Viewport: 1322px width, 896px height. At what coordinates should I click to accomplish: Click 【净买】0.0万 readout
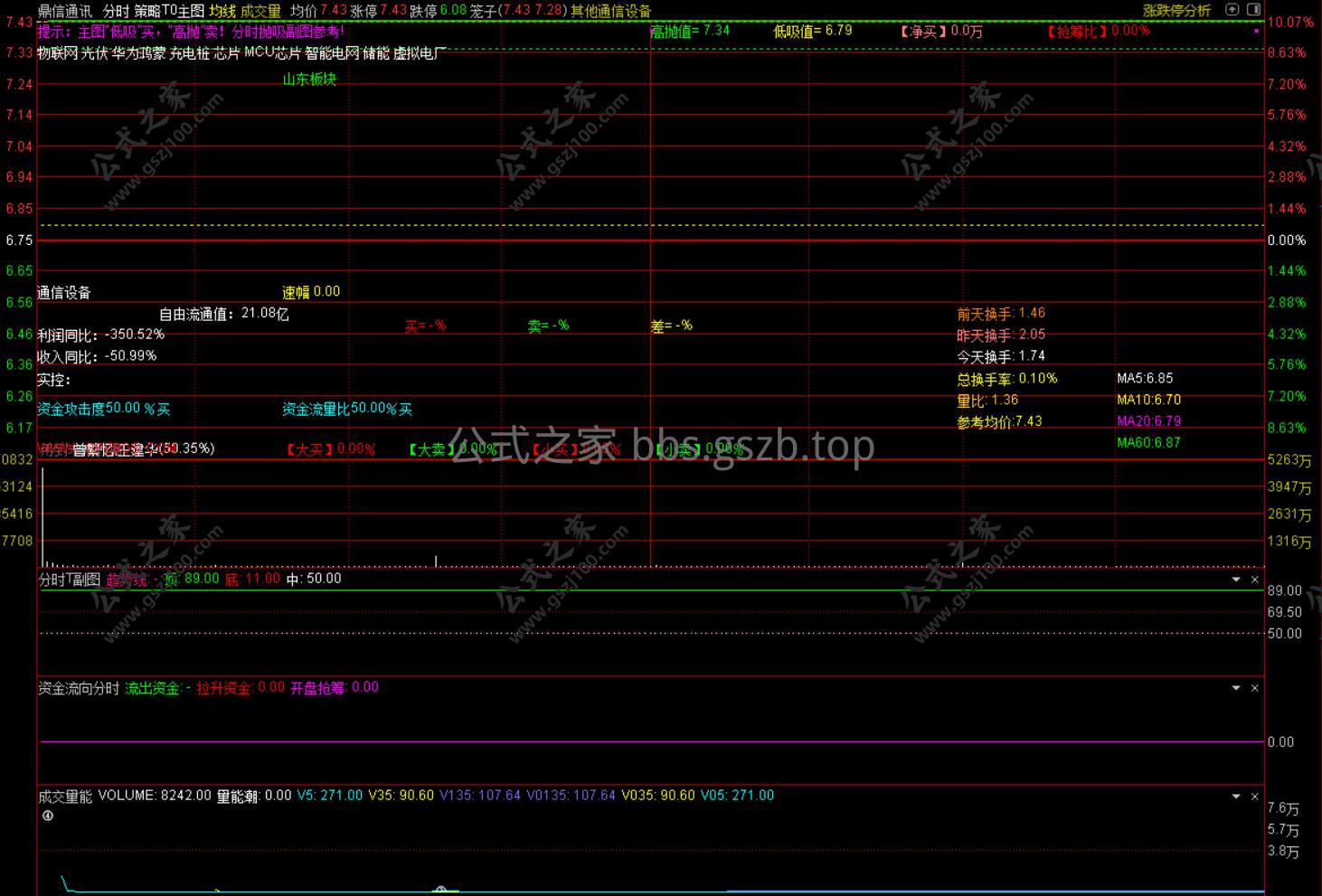(940, 31)
